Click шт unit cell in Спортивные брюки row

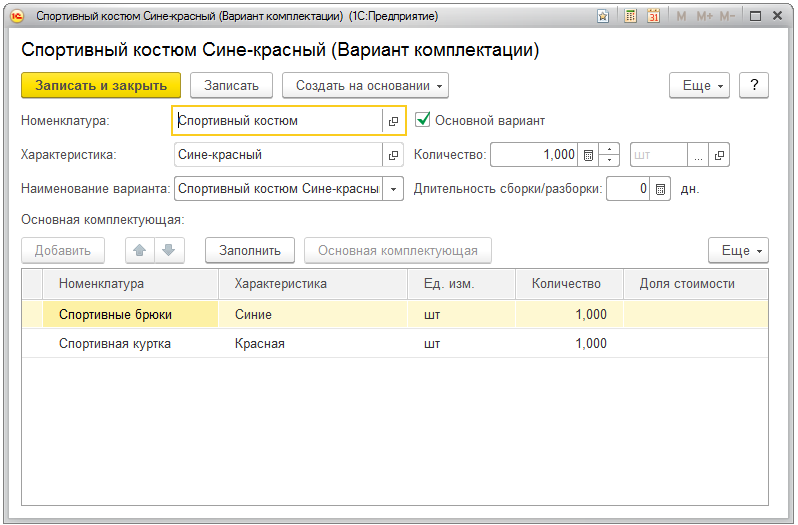coord(462,314)
